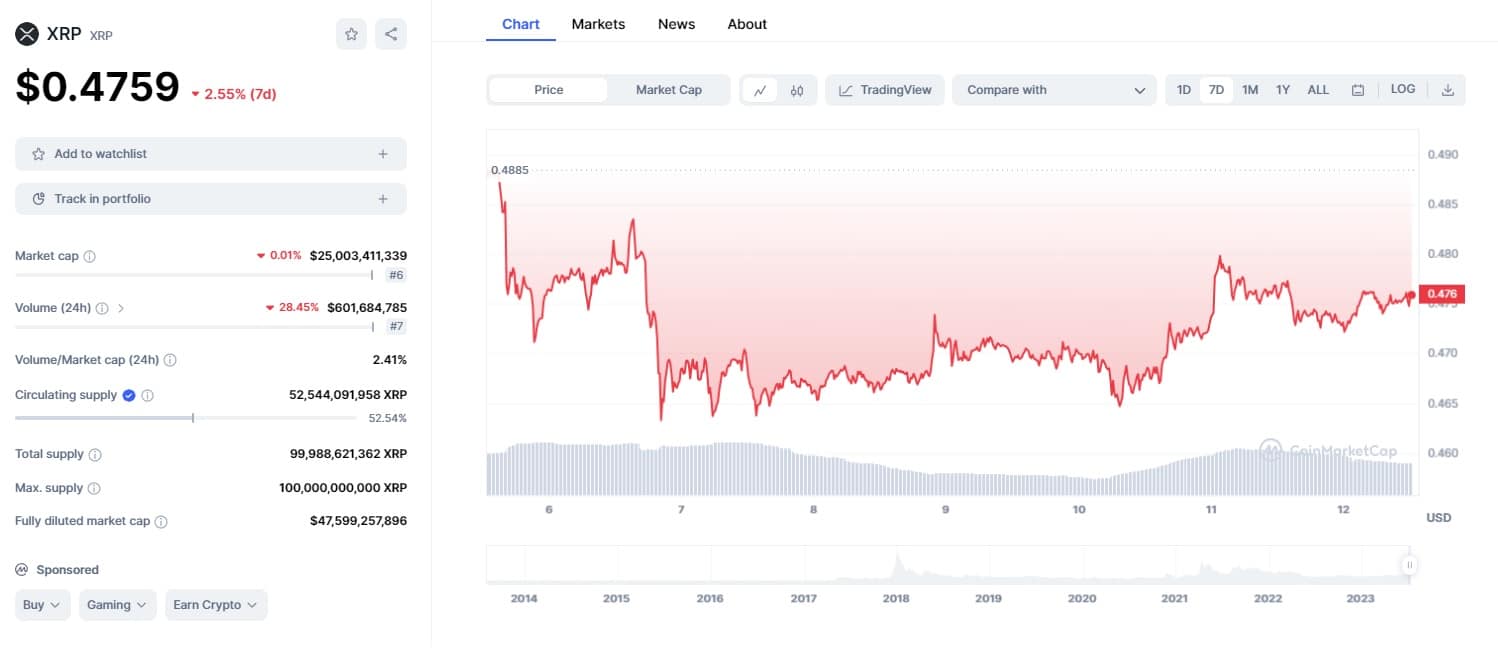Expand the Earn Crypto dropdown

[x=216, y=605]
